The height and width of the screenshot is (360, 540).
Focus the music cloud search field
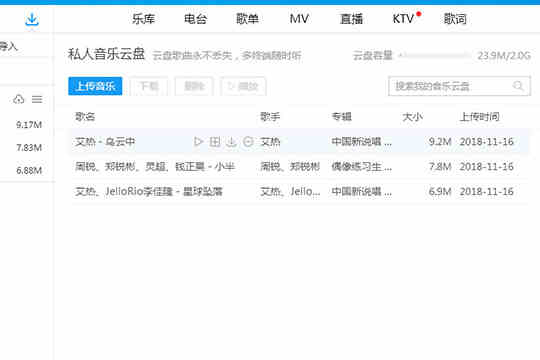pyautogui.click(x=459, y=86)
